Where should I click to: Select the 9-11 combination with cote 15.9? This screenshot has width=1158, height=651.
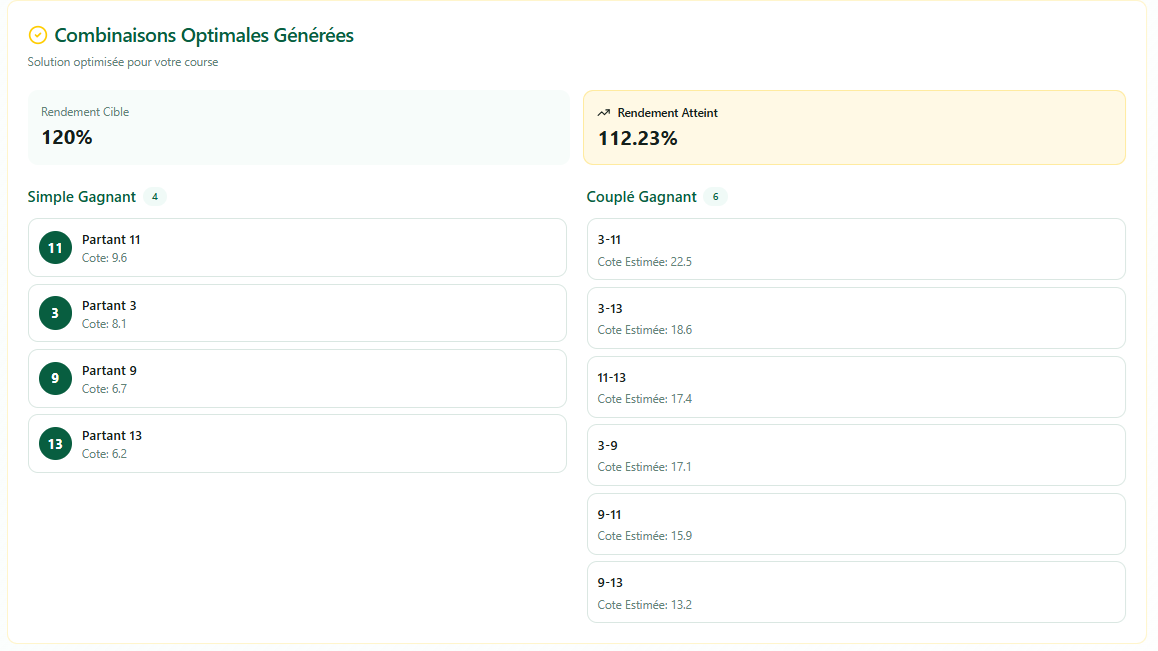[855, 524]
